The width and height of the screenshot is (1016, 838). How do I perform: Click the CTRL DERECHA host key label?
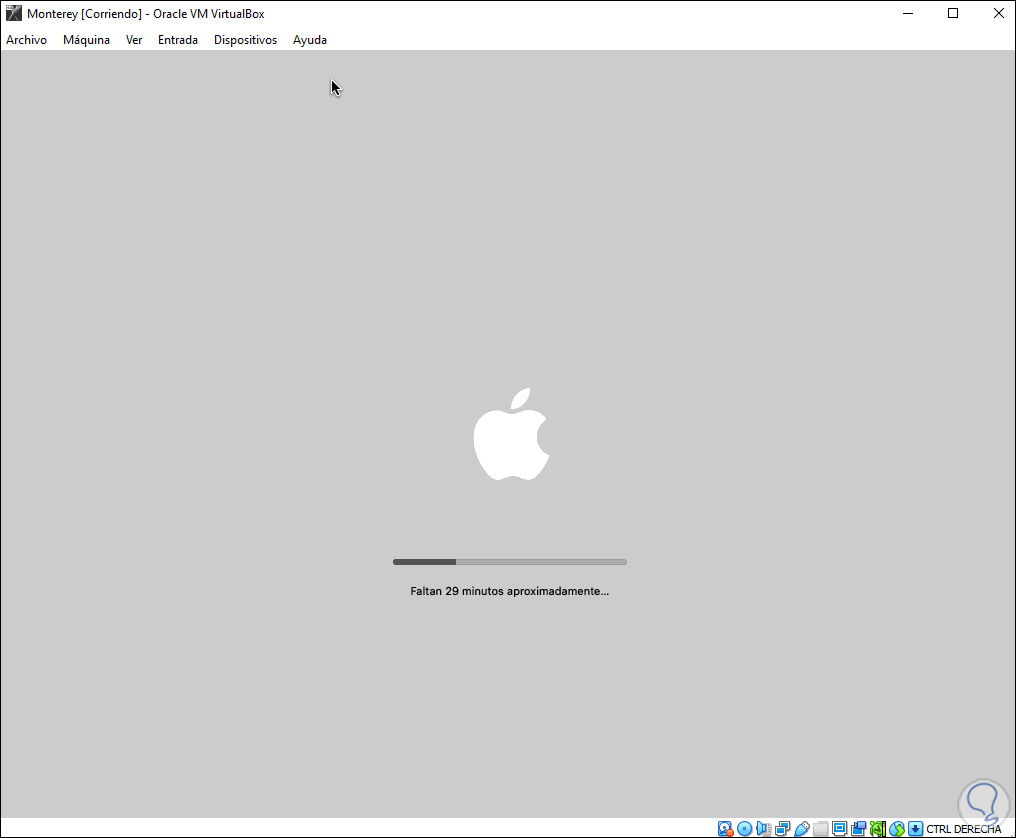pyautogui.click(x=964, y=829)
